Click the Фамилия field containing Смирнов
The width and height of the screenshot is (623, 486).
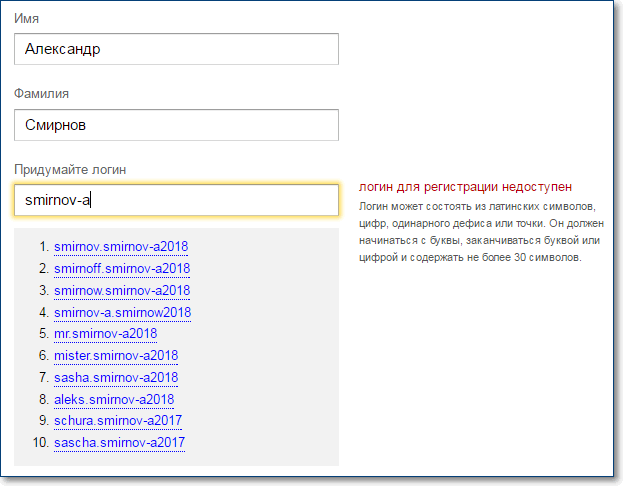click(x=176, y=125)
